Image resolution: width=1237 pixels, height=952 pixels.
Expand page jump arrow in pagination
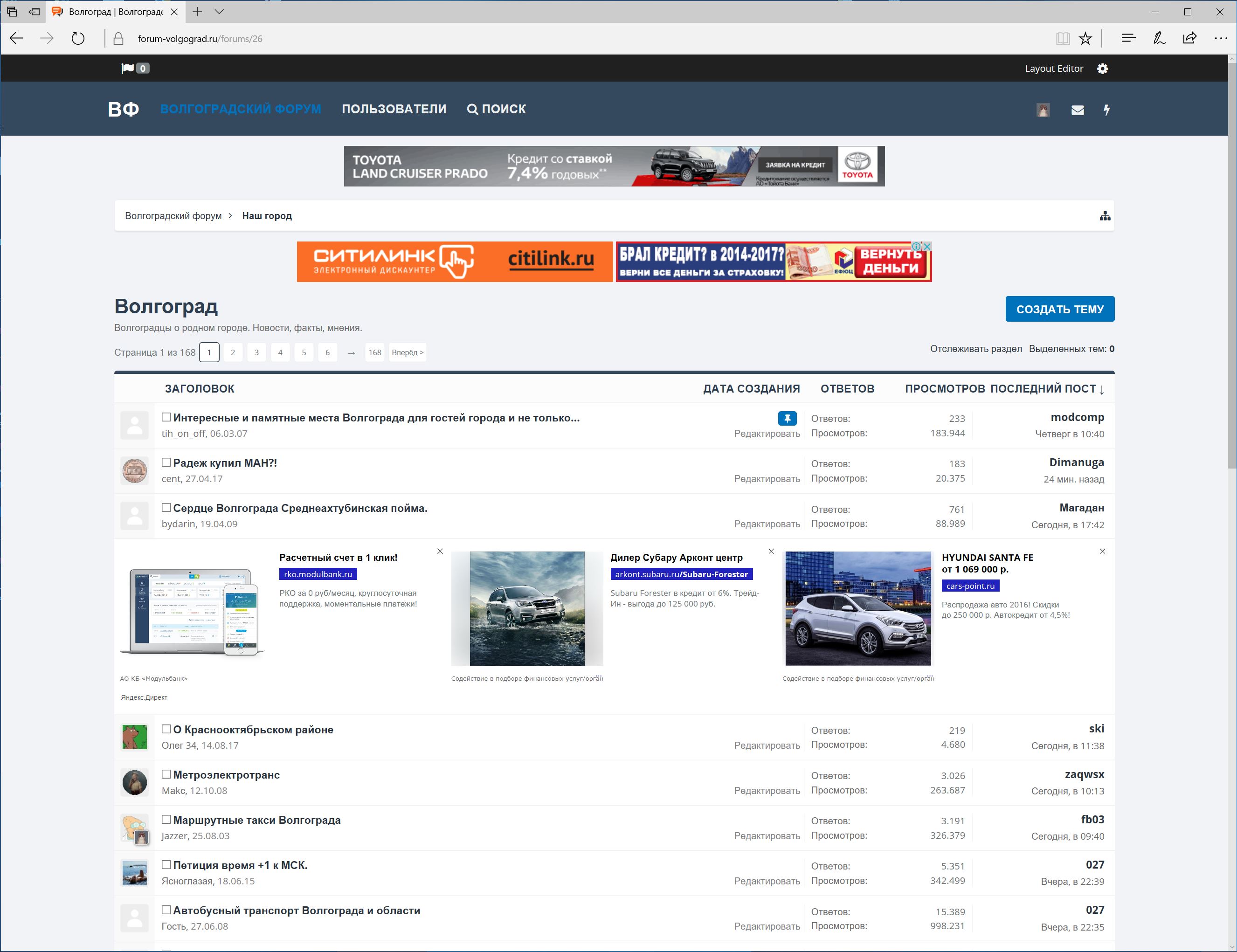pos(351,353)
